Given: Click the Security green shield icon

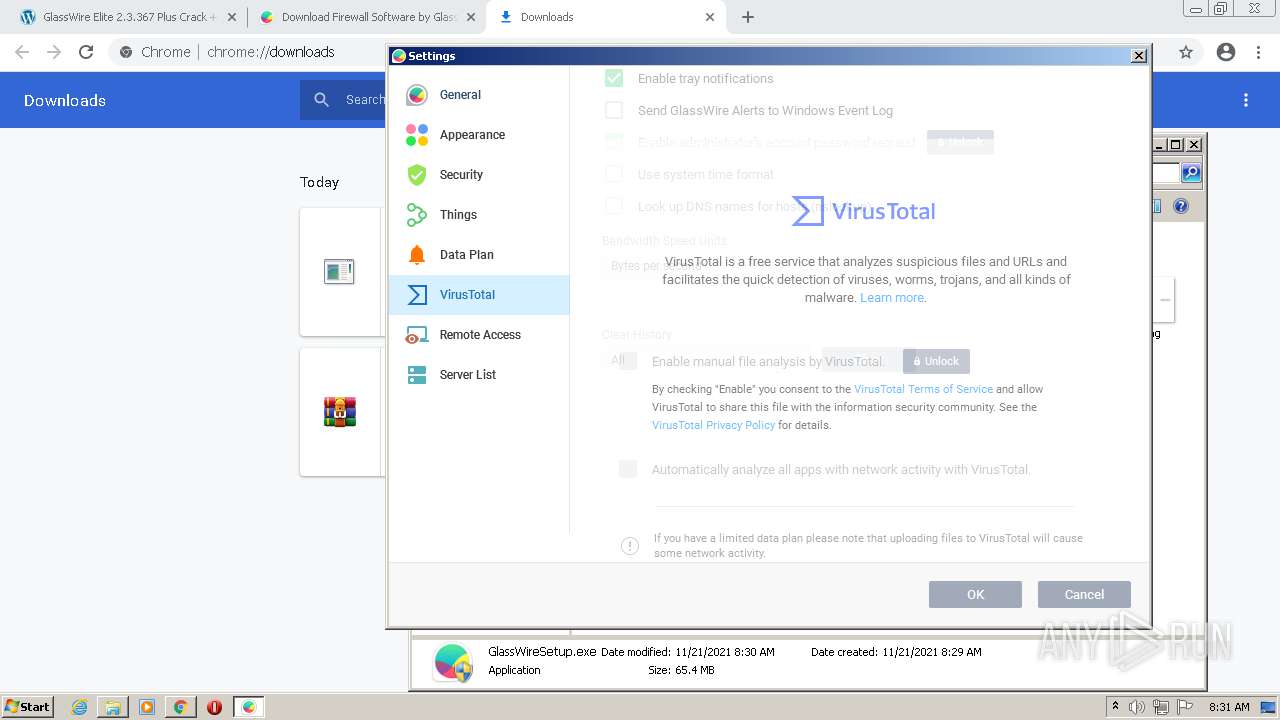Looking at the screenshot, I should pos(417,175).
